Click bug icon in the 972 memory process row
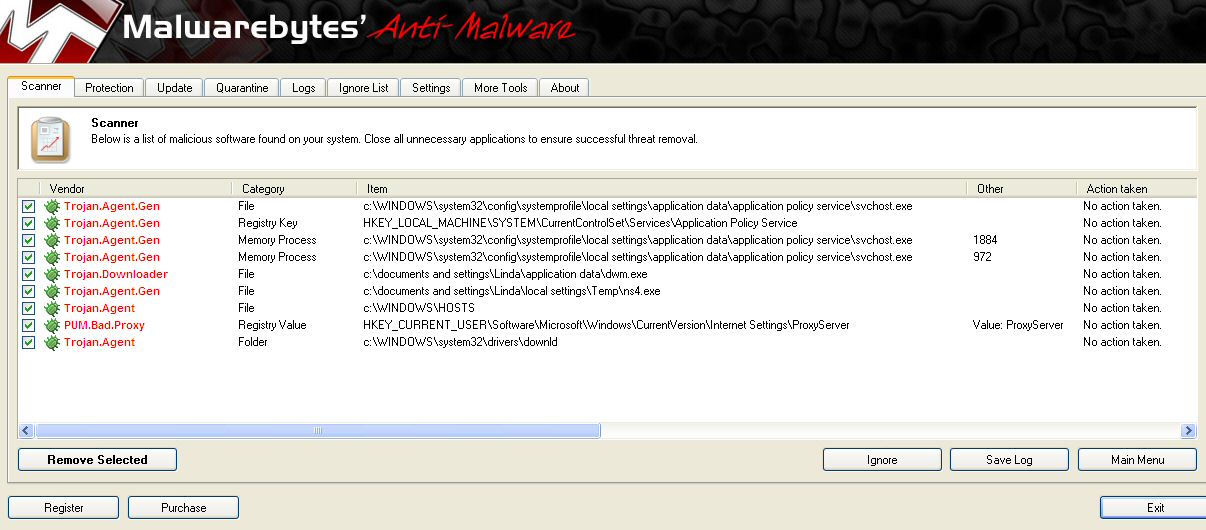 [52, 257]
